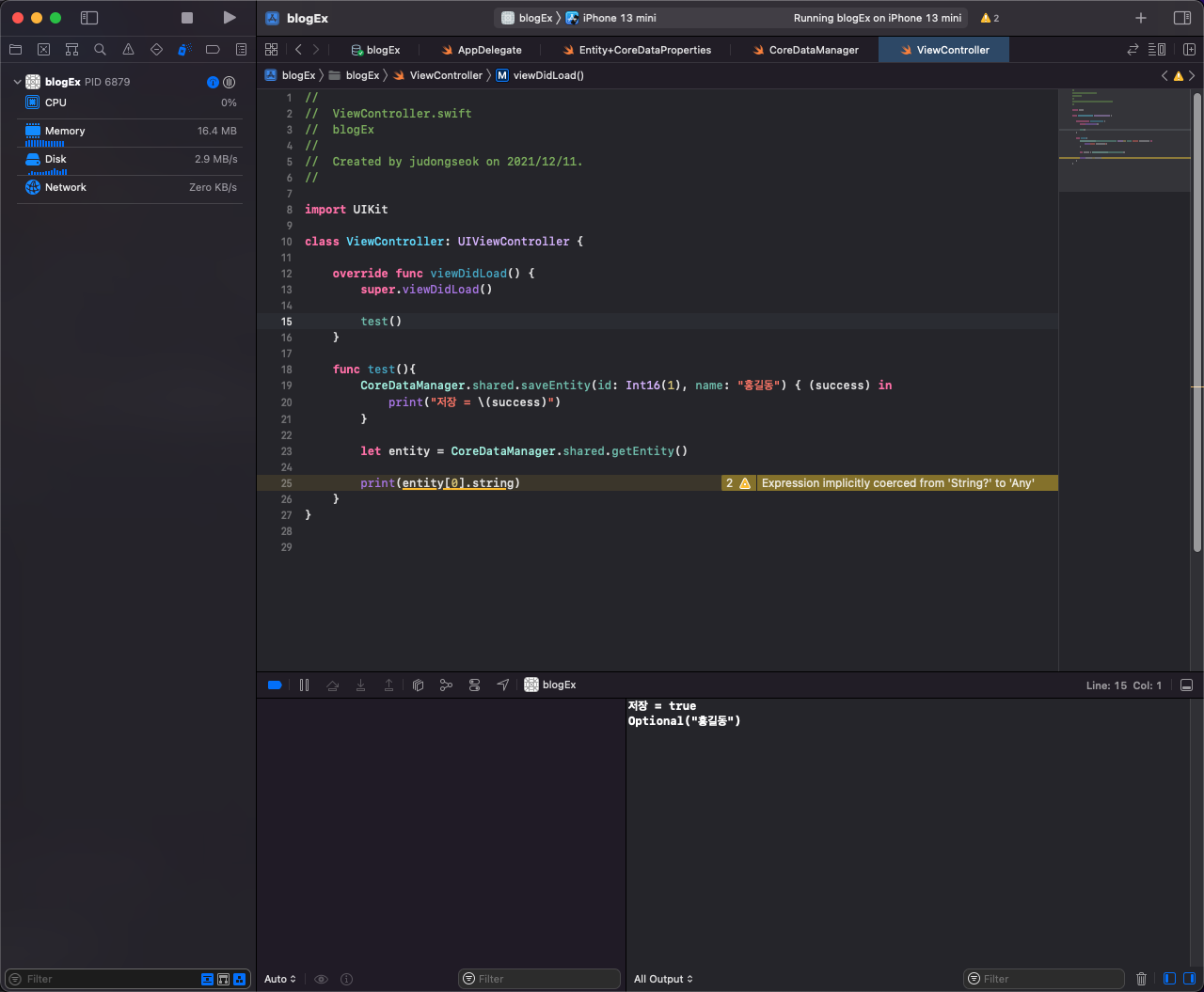This screenshot has width=1204, height=992.
Task: Click the Run play button
Action: tap(230, 18)
